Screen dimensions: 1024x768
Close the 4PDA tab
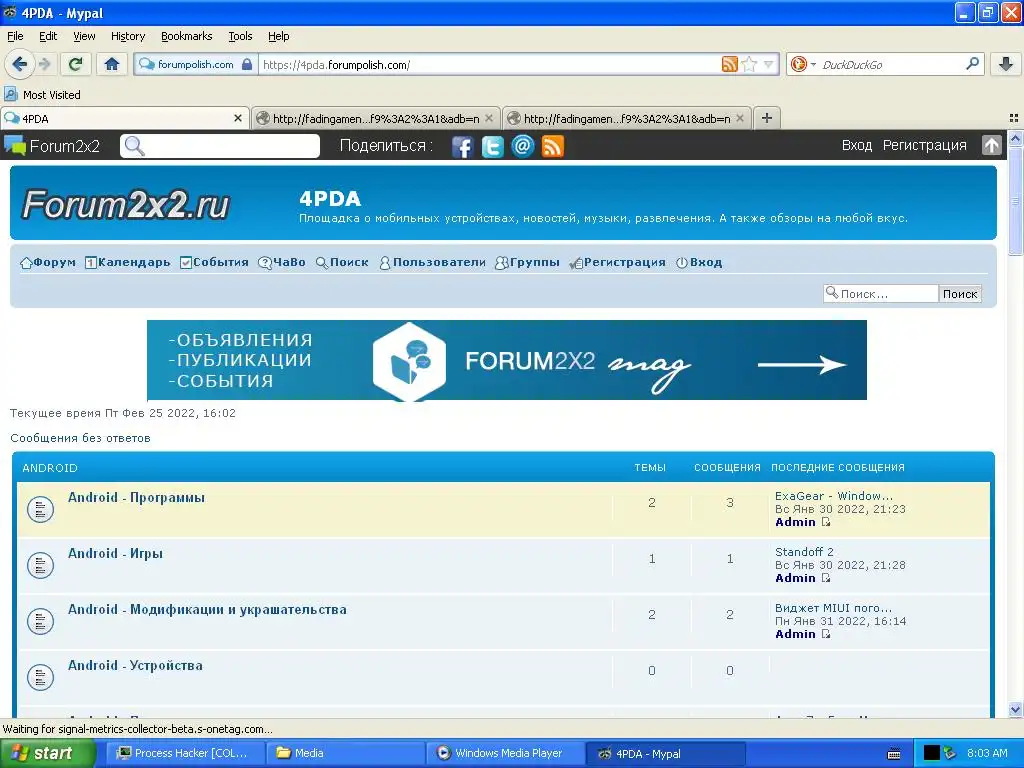coord(238,118)
